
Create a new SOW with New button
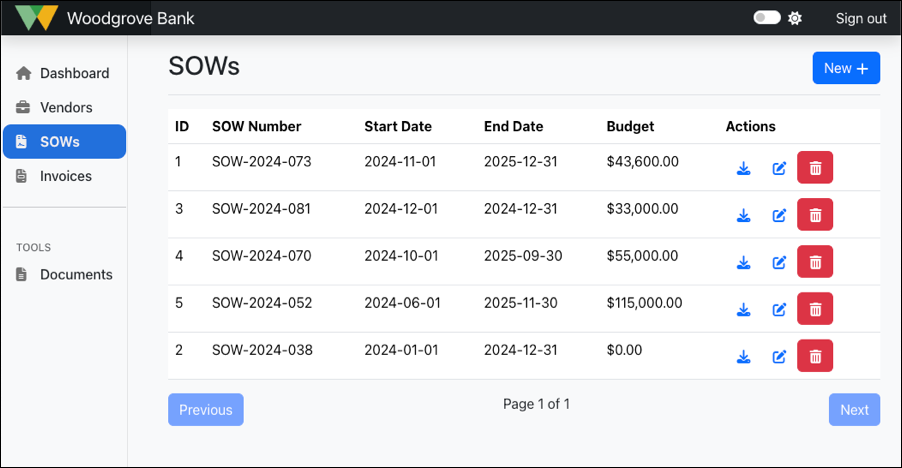(x=845, y=68)
